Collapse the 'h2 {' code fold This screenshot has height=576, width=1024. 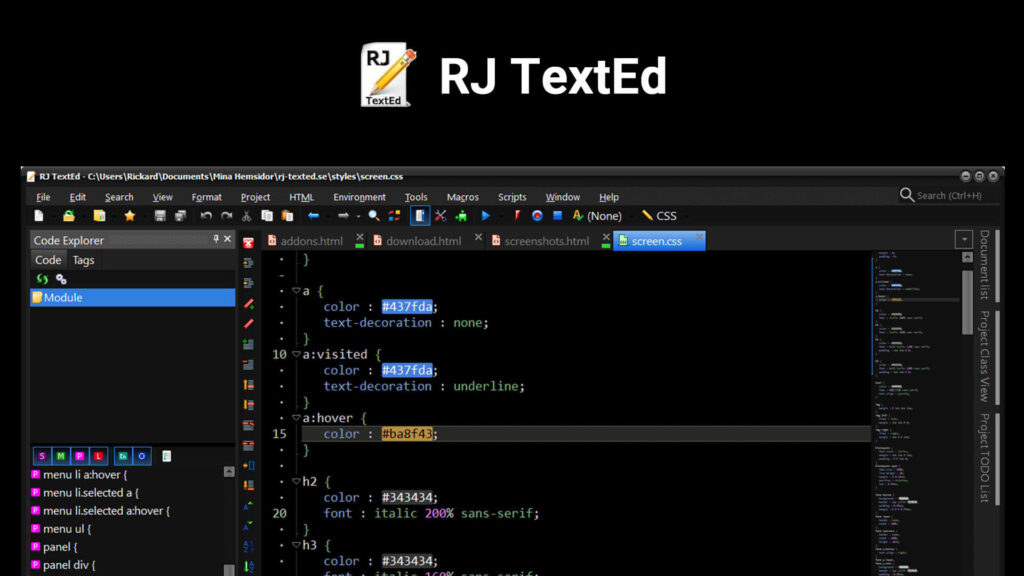tap(296, 481)
